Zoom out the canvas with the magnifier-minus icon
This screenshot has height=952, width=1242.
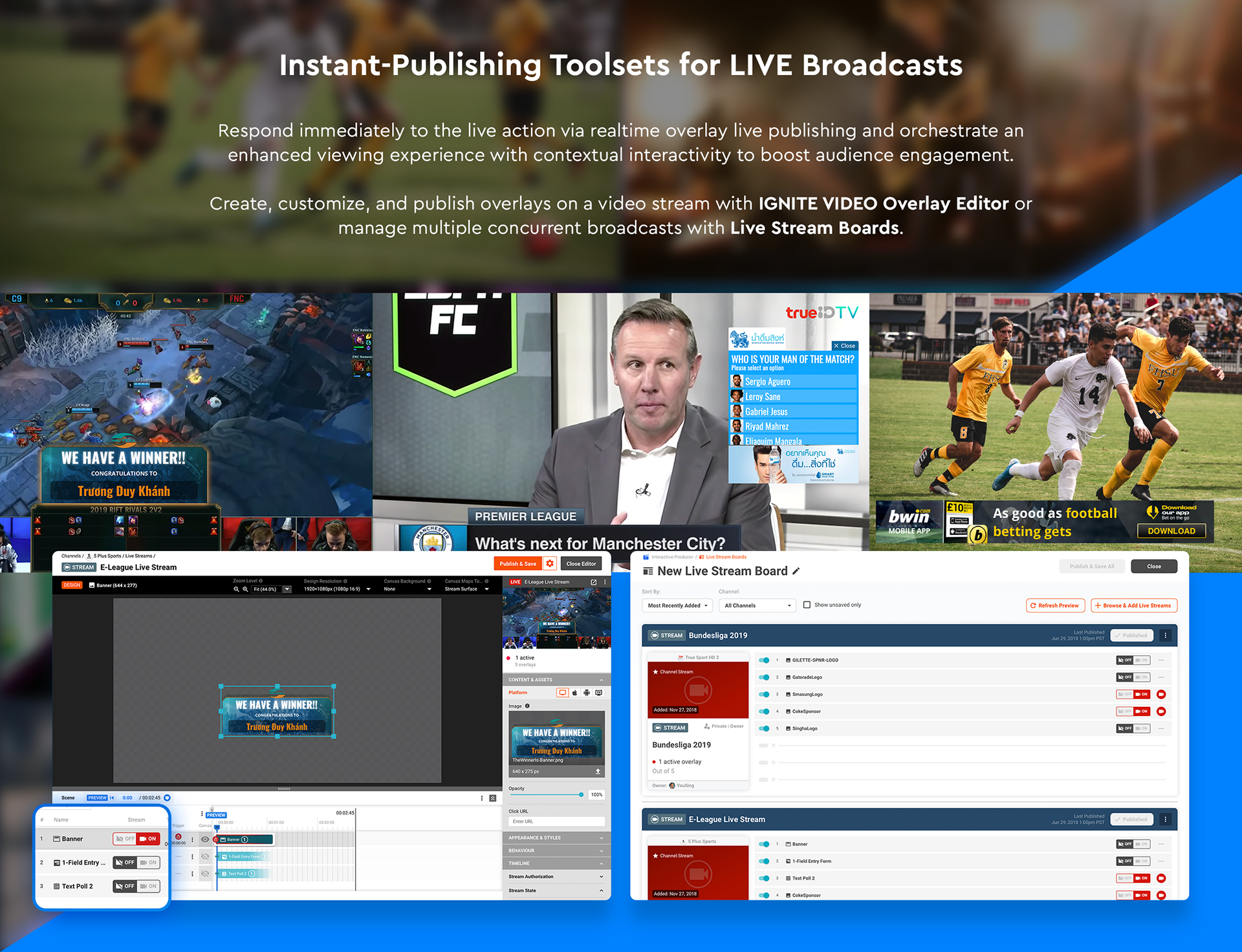pos(237,589)
